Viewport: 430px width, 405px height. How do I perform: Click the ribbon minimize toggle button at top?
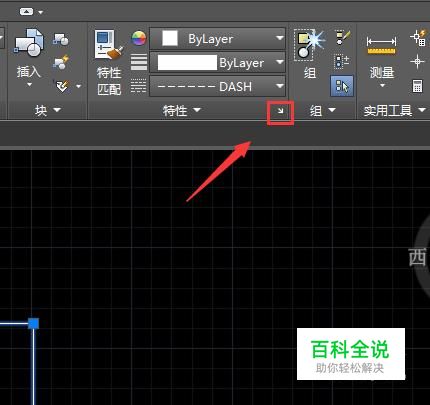click(x=26, y=12)
